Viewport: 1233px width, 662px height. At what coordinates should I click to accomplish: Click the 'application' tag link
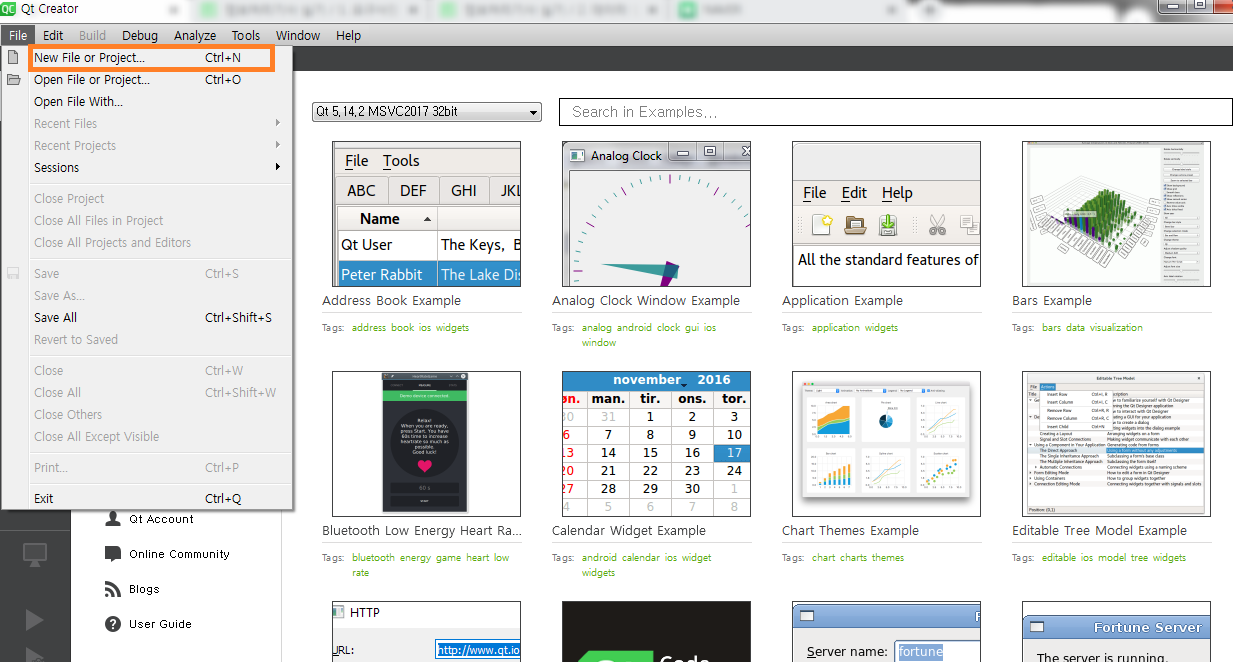coord(836,327)
